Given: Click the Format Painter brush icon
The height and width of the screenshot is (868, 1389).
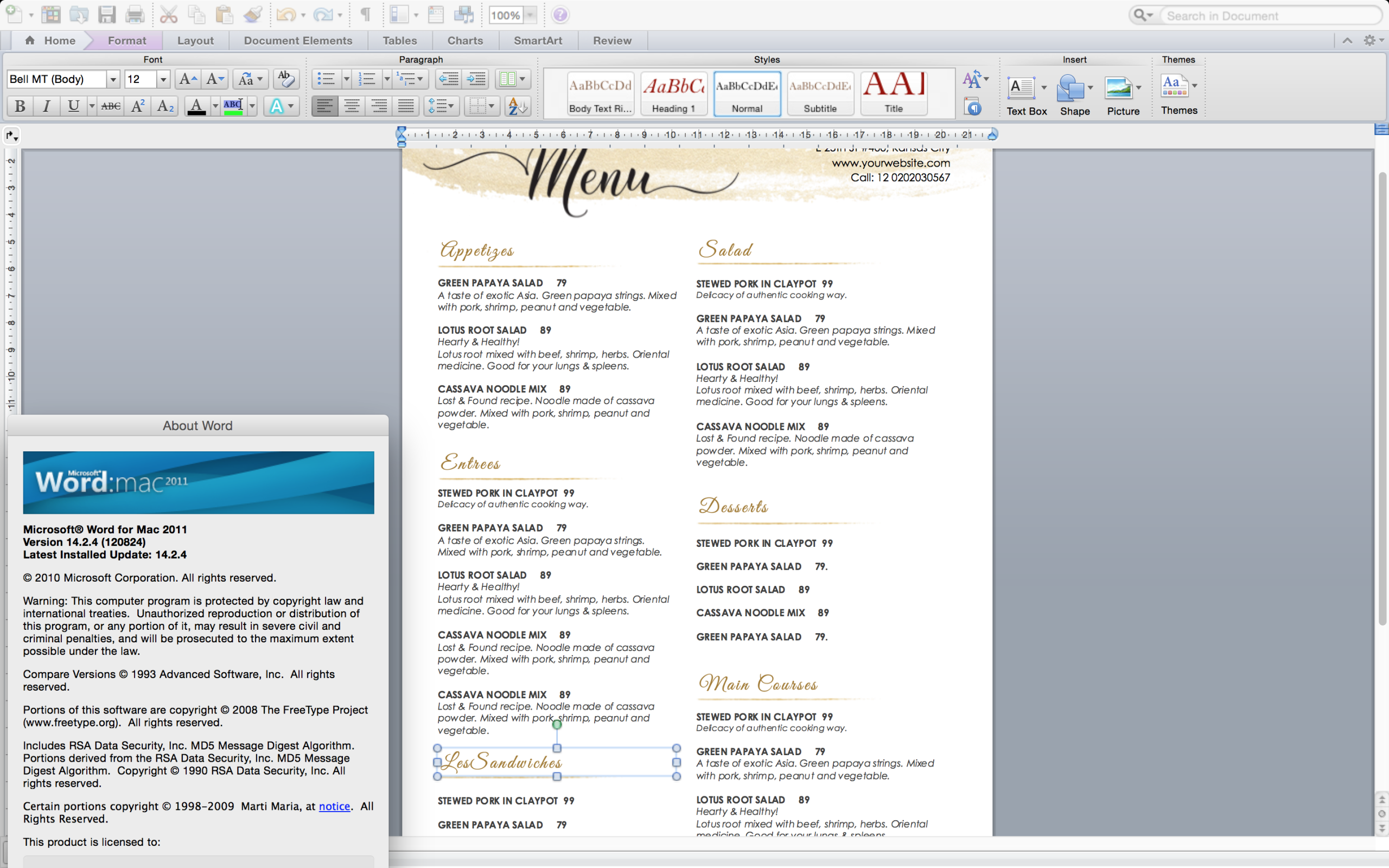Looking at the screenshot, I should pyautogui.click(x=253, y=14).
